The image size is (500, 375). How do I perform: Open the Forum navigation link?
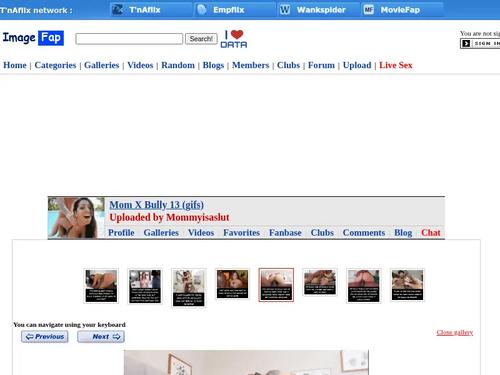coord(321,65)
